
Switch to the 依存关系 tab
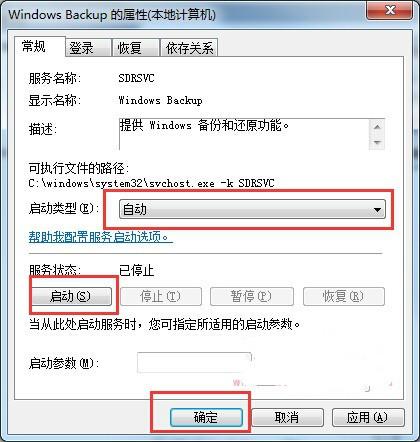pos(189,48)
